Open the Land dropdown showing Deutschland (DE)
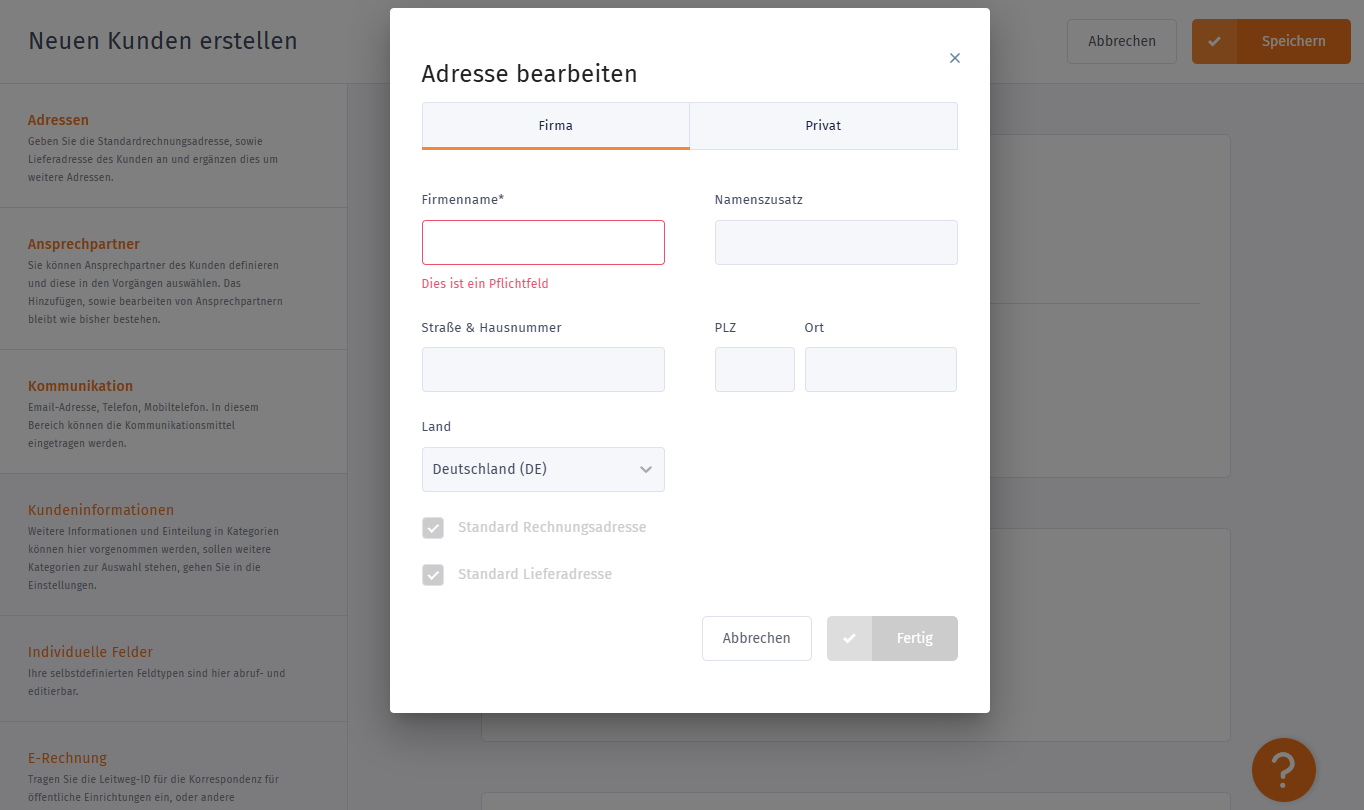The image size is (1364, 810). click(543, 469)
